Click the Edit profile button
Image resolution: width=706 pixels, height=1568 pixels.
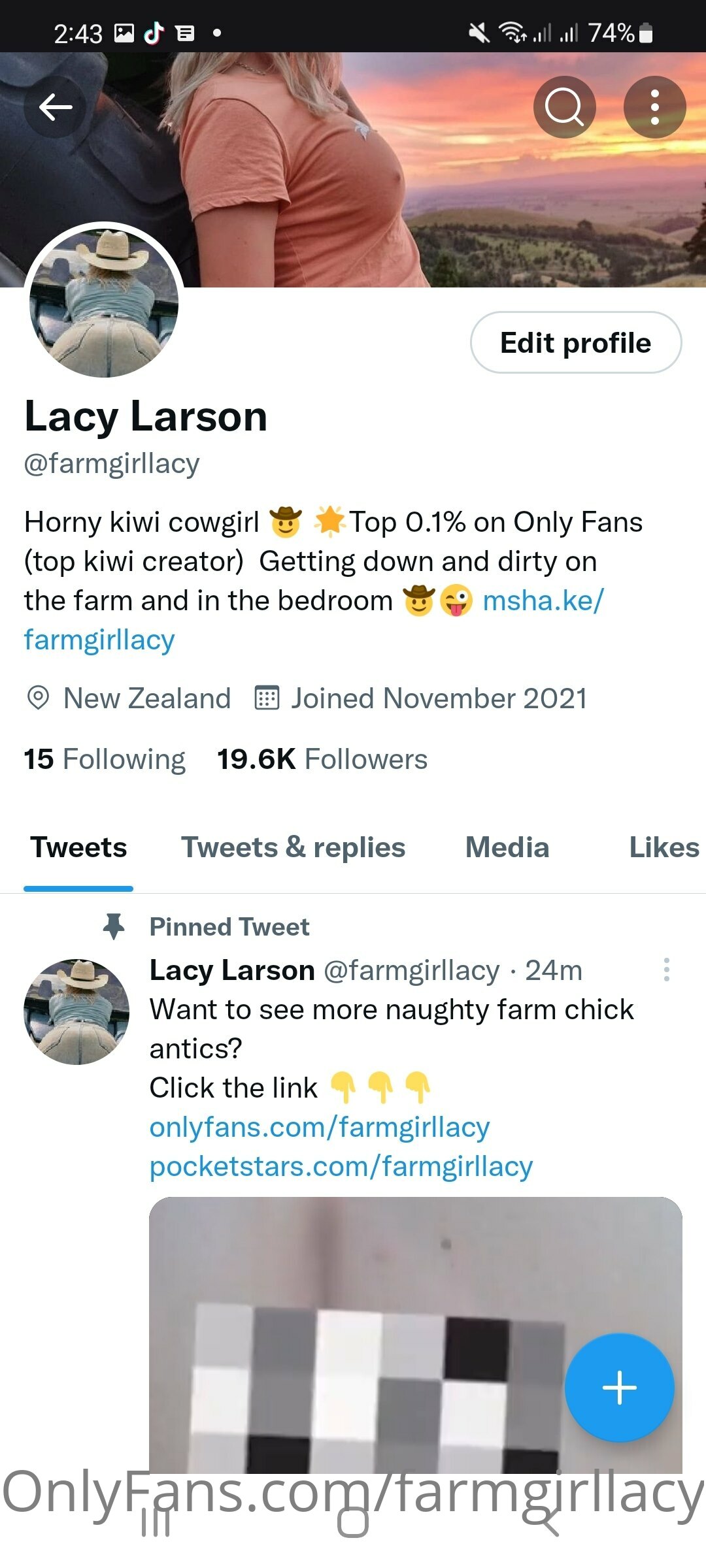click(575, 342)
